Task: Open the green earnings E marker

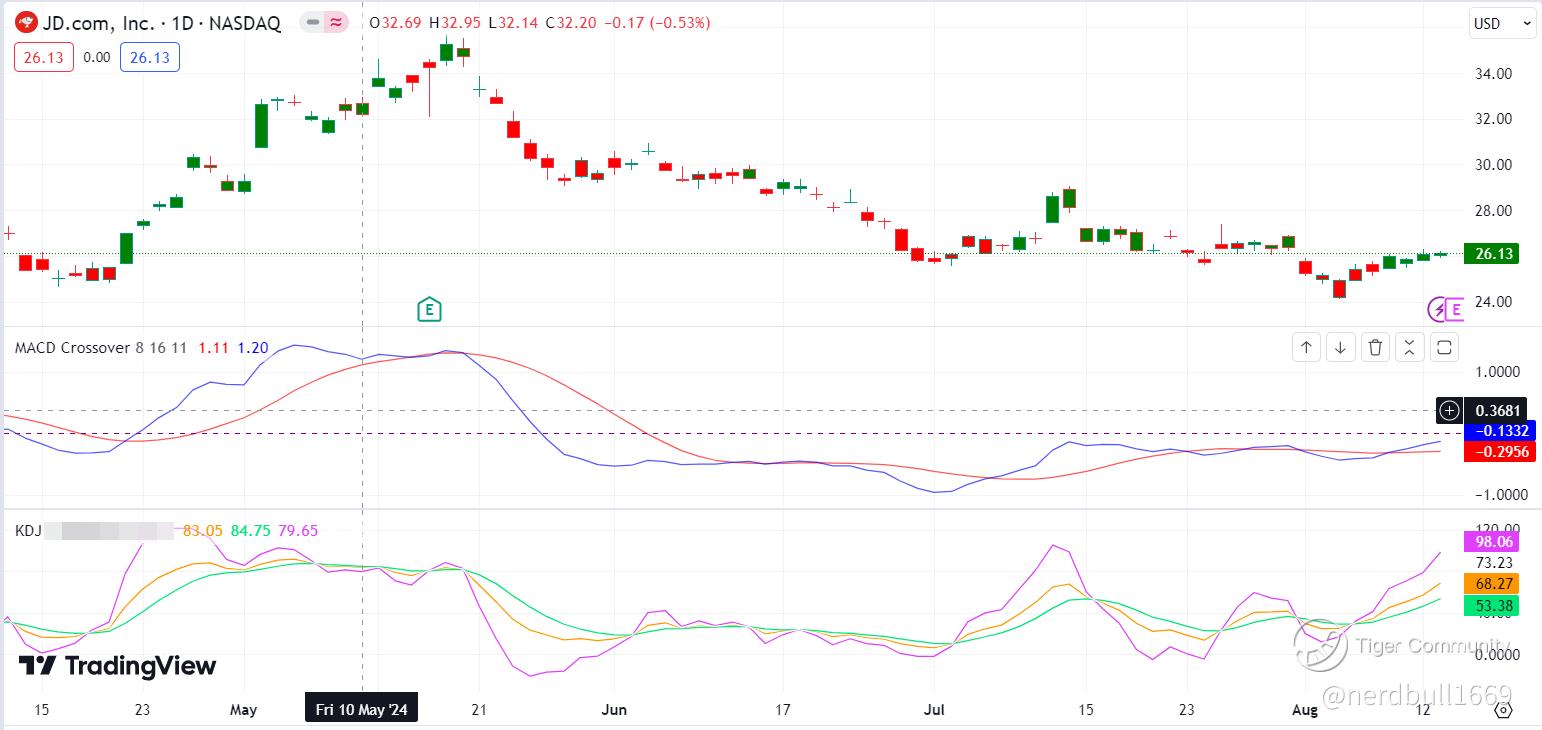Action: coord(429,309)
